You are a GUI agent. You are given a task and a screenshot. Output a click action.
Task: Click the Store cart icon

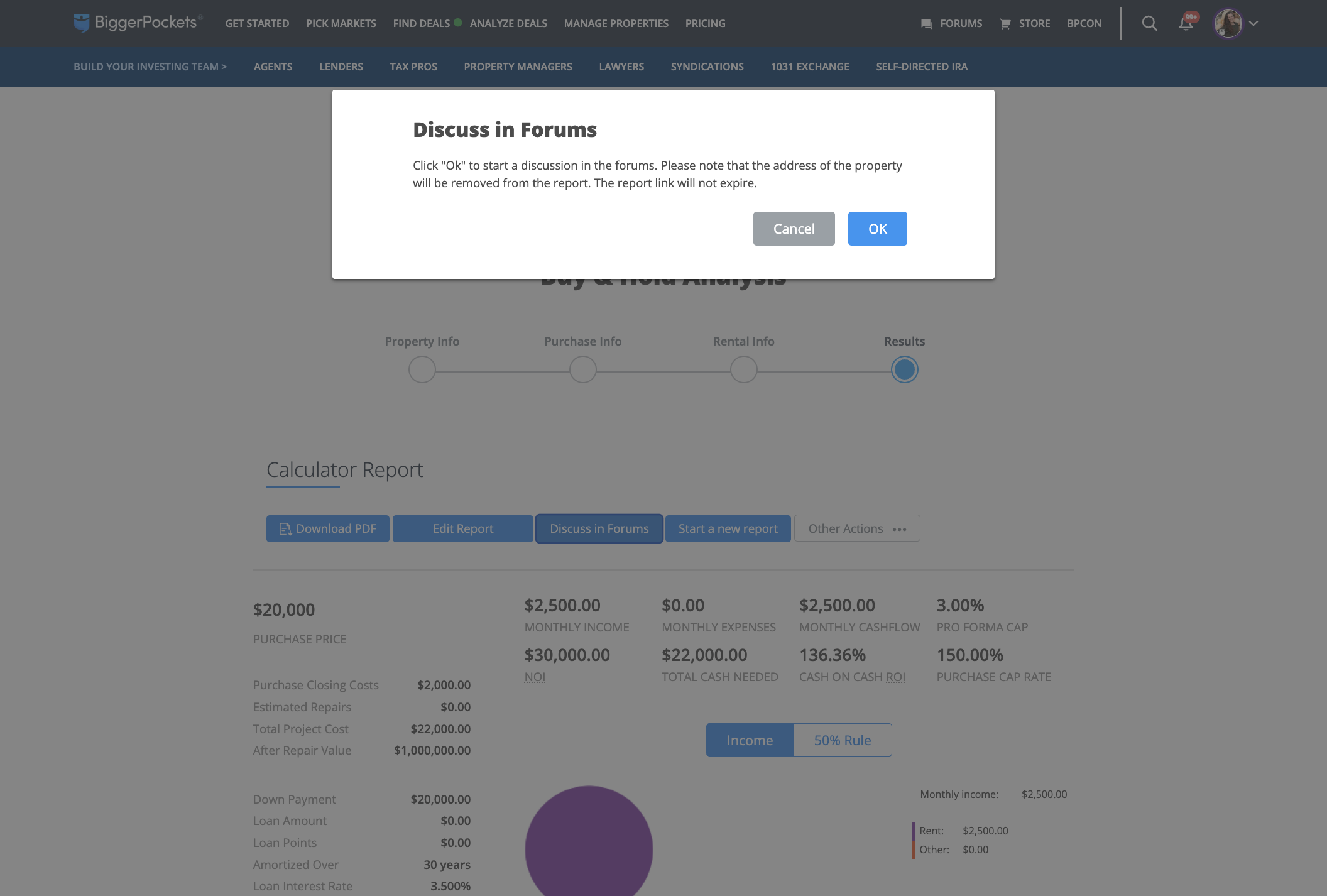coord(1005,24)
